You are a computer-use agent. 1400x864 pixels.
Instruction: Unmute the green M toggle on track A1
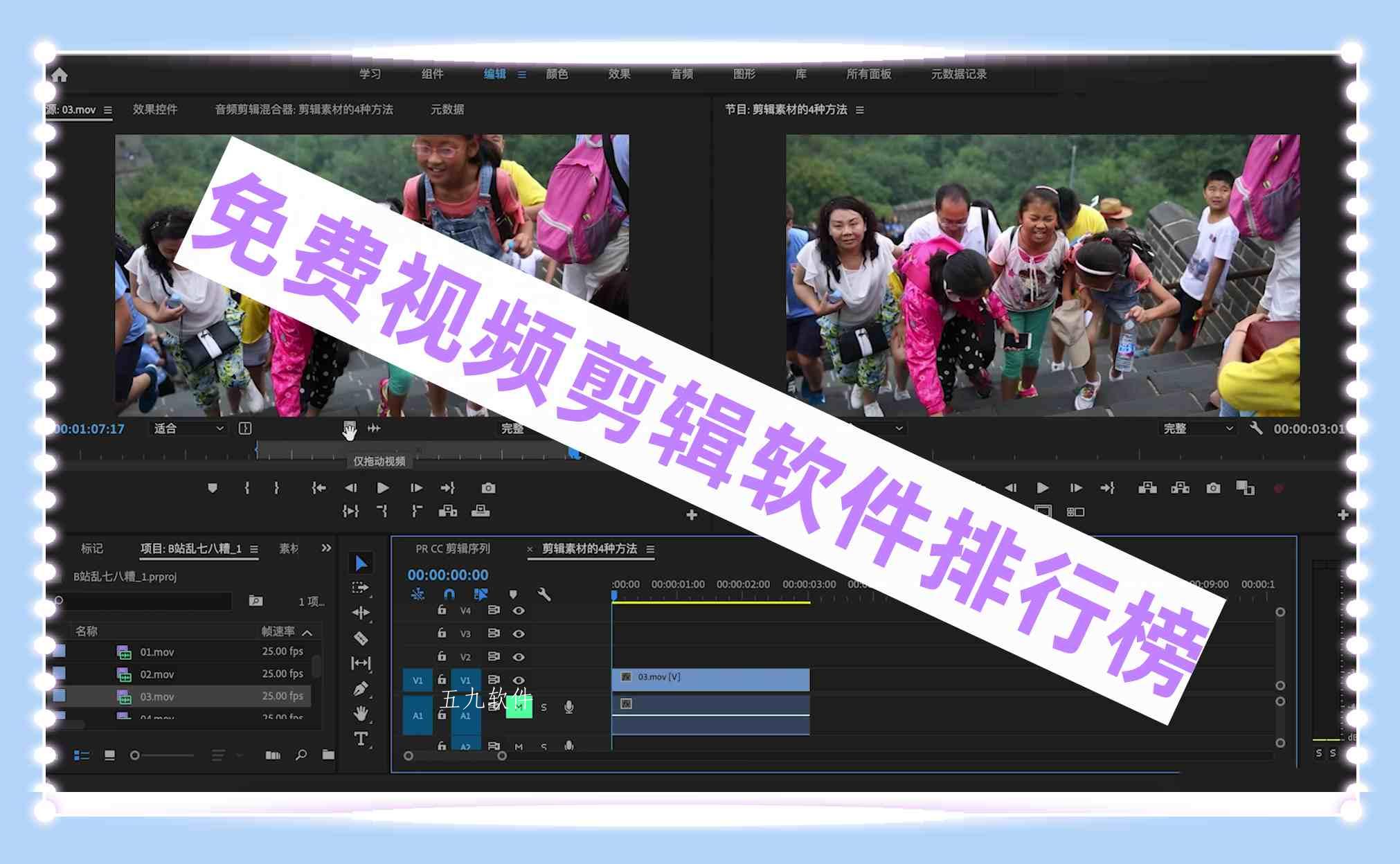519,707
